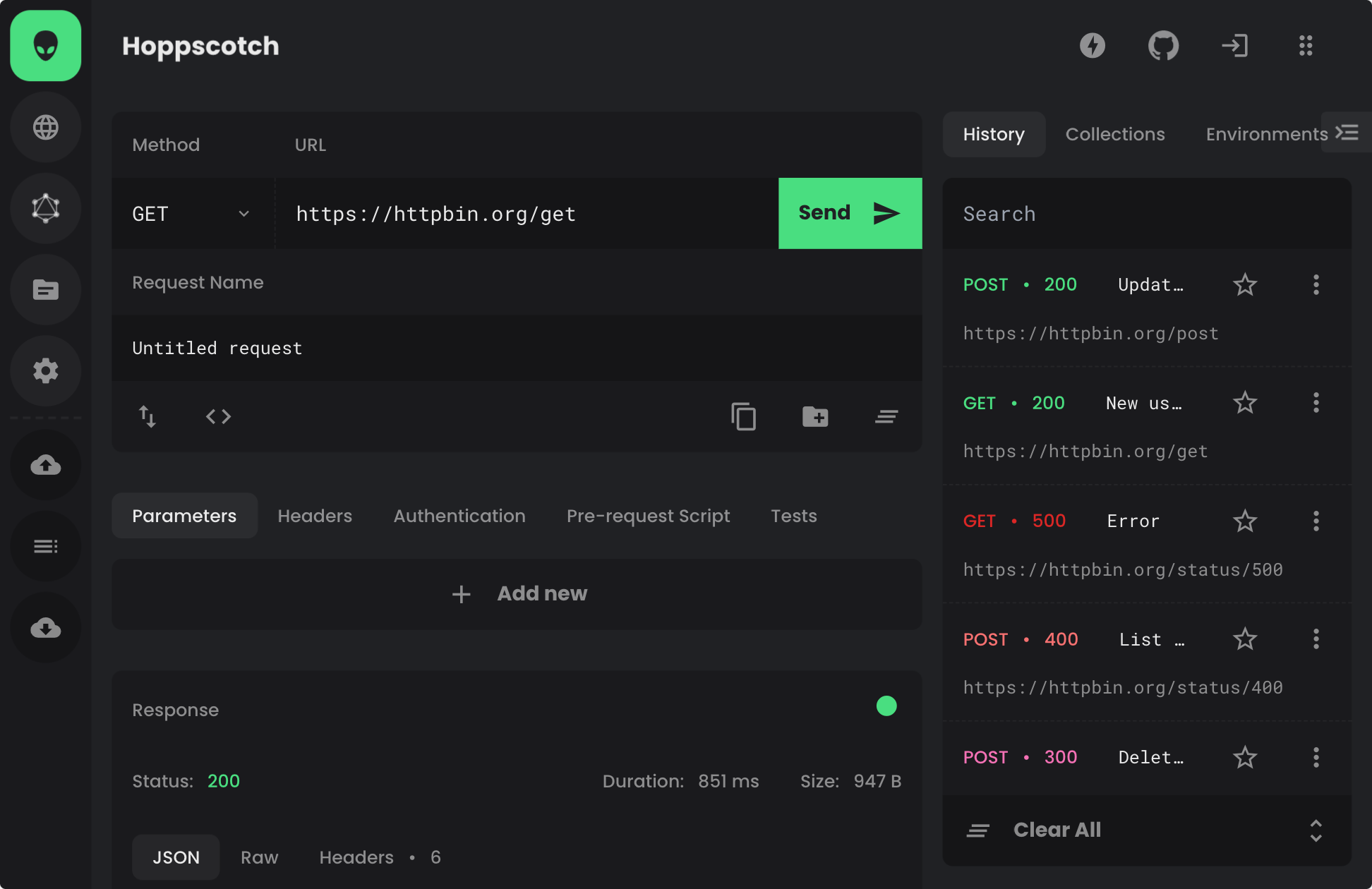Star the GET 500 Error entry
The width and height of the screenshot is (1372, 889).
(1245, 521)
